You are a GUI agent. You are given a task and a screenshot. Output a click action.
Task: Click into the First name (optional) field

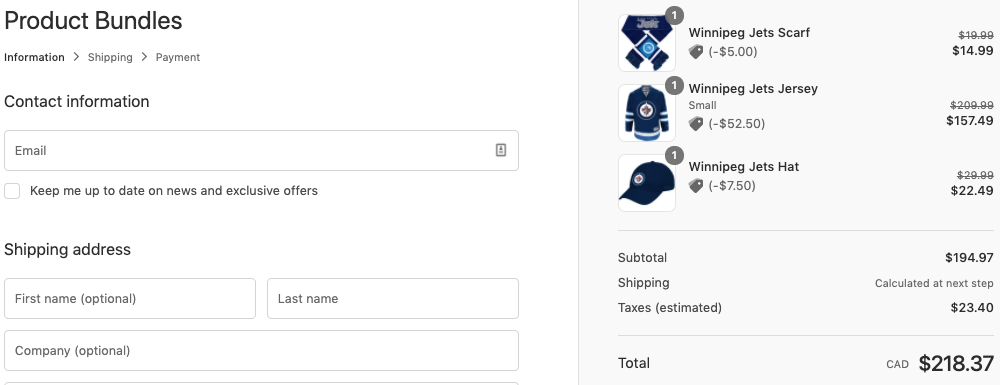pyautogui.click(x=130, y=298)
